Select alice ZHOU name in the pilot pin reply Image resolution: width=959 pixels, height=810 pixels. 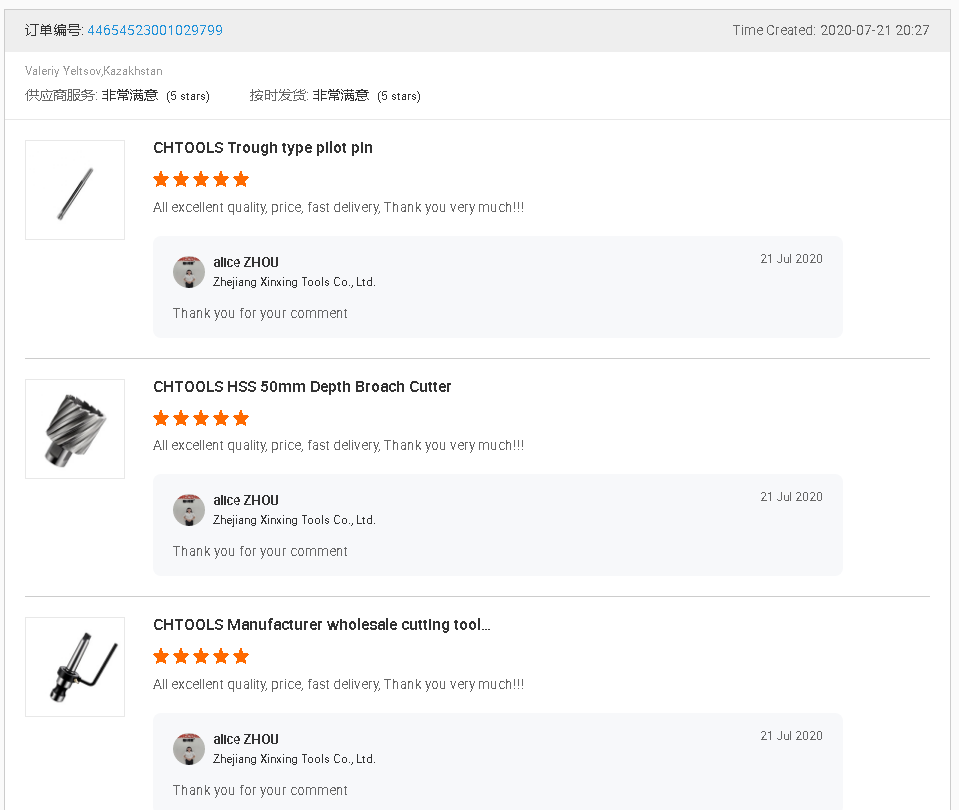coord(246,263)
